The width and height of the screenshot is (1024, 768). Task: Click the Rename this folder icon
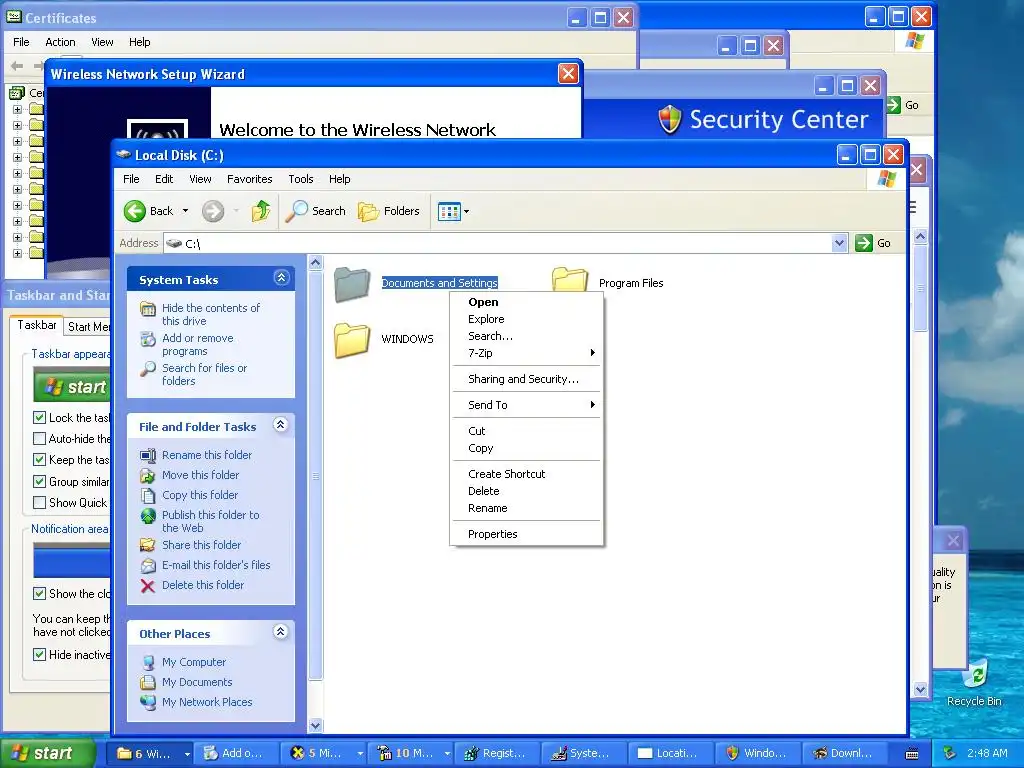[x=148, y=455]
